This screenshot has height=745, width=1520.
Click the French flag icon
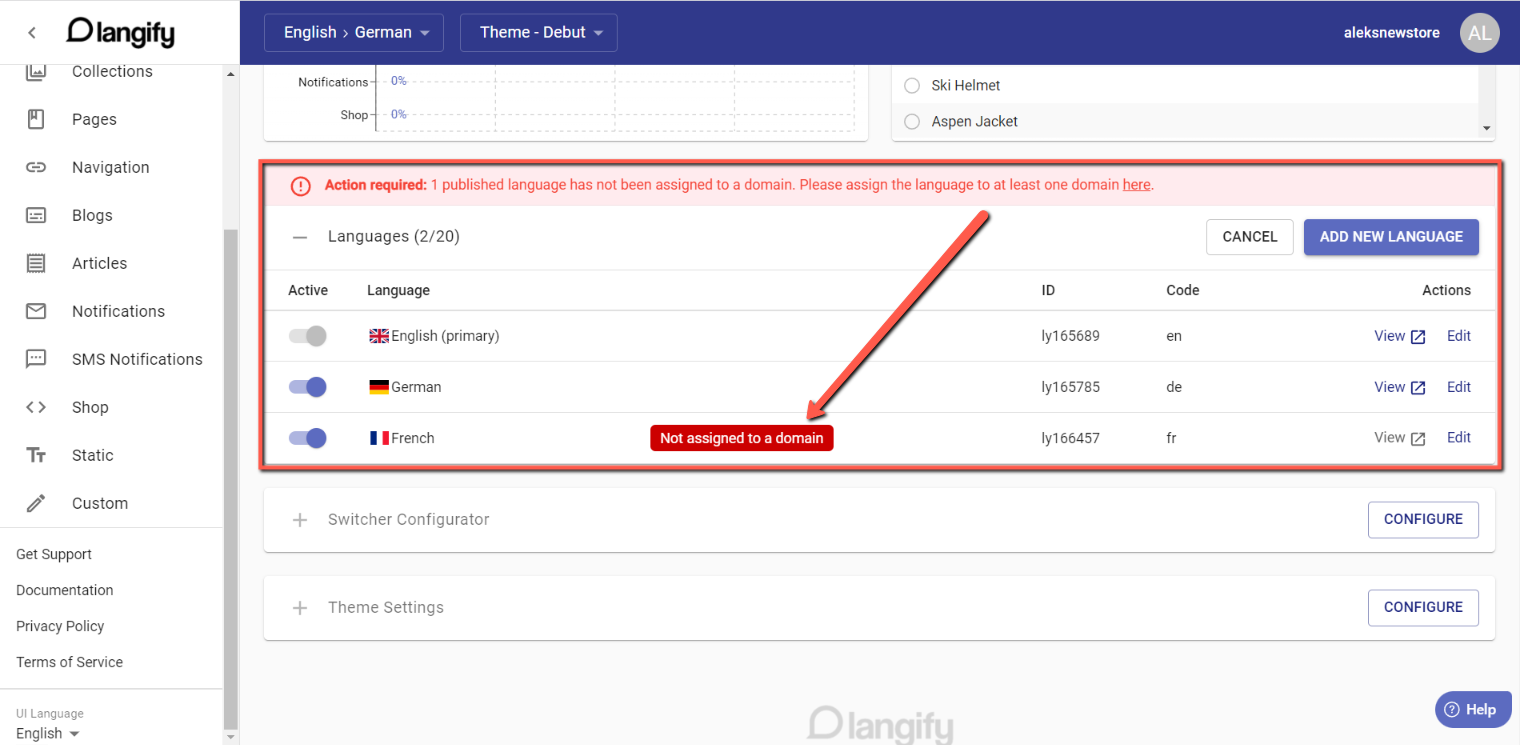tap(379, 438)
